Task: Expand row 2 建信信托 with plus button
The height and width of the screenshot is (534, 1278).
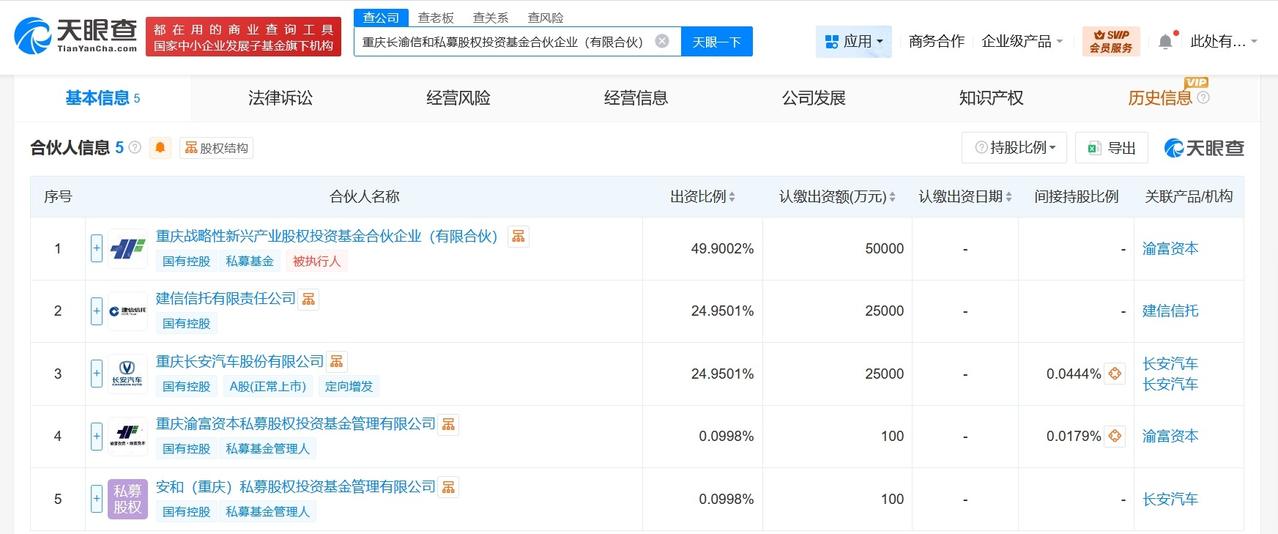Action: coord(97,311)
